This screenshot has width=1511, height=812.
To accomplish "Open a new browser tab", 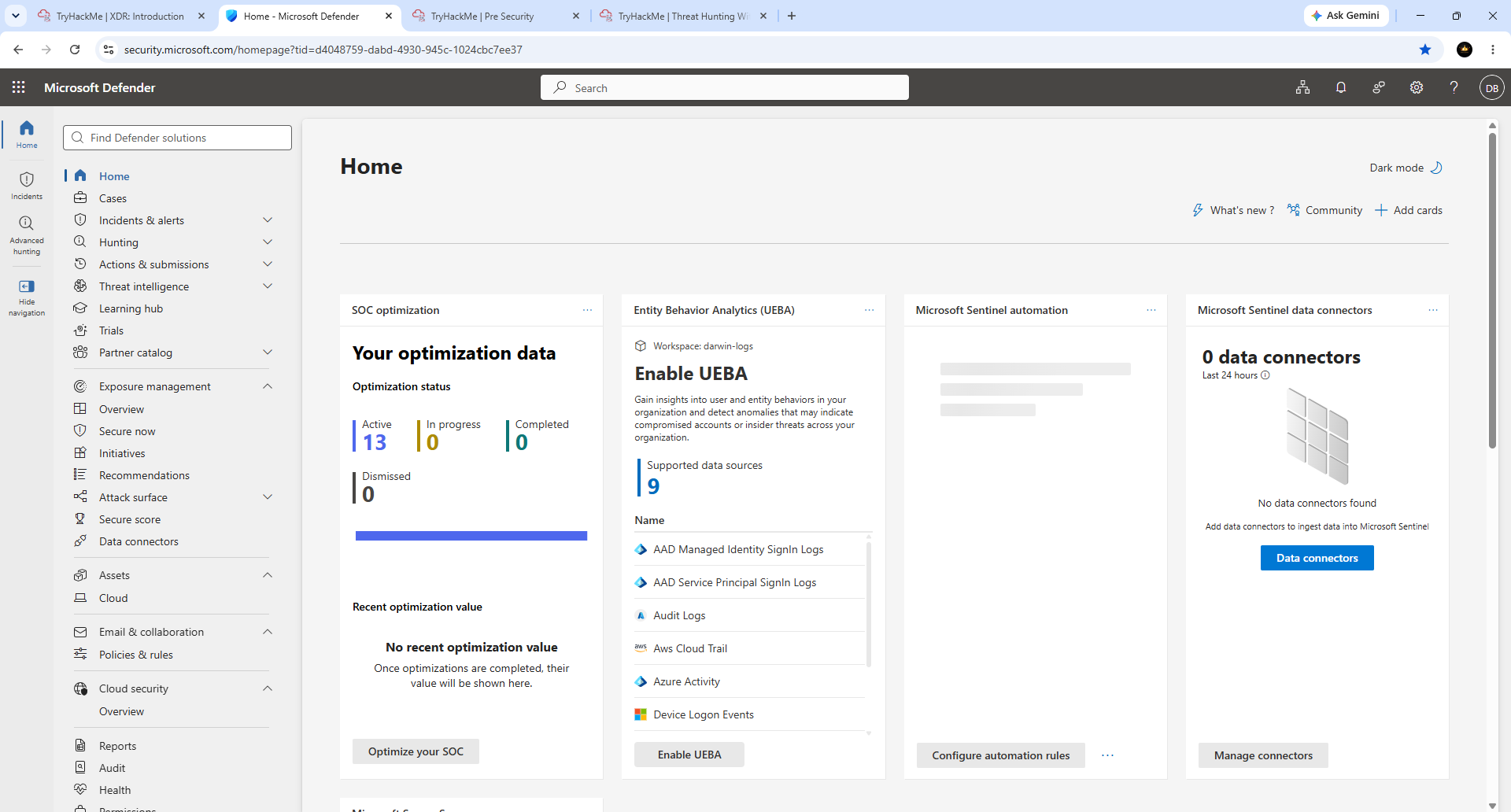I will point(792,16).
